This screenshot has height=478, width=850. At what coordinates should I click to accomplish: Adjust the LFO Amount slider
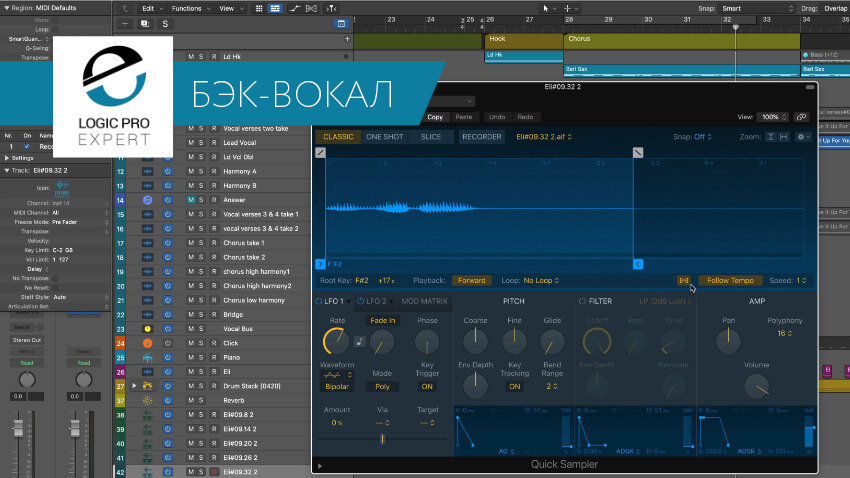(382, 438)
